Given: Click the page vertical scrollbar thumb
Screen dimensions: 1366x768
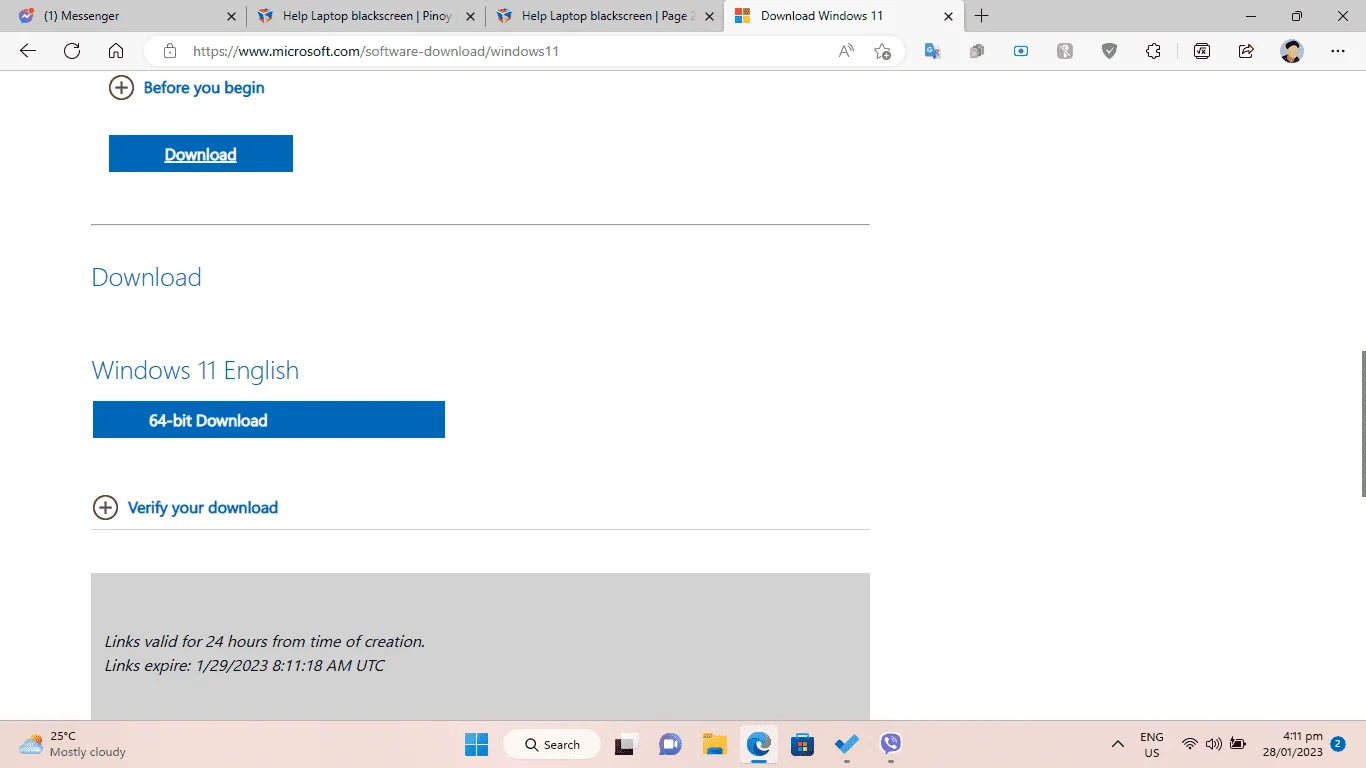Looking at the screenshot, I should [x=1362, y=424].
